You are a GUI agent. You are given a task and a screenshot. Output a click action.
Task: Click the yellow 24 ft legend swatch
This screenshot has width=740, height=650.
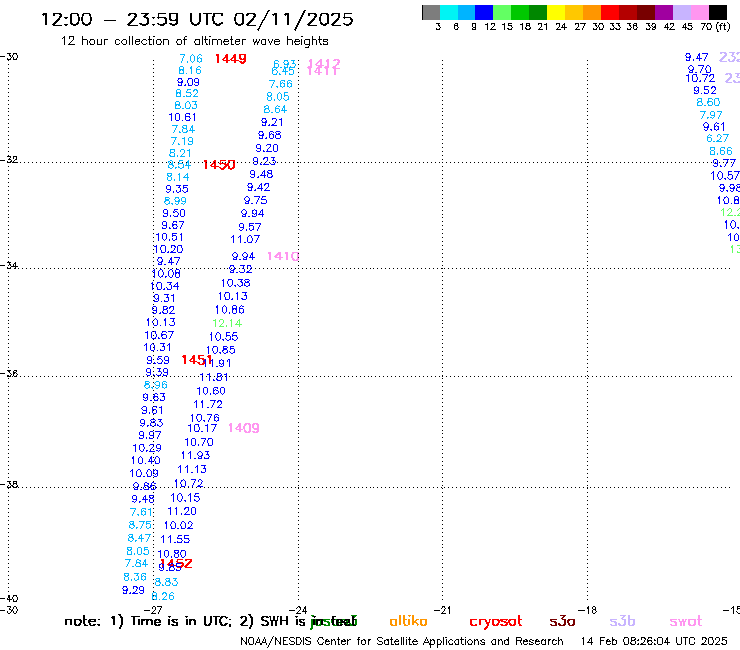pyautogui.click(x=556, y=12)
